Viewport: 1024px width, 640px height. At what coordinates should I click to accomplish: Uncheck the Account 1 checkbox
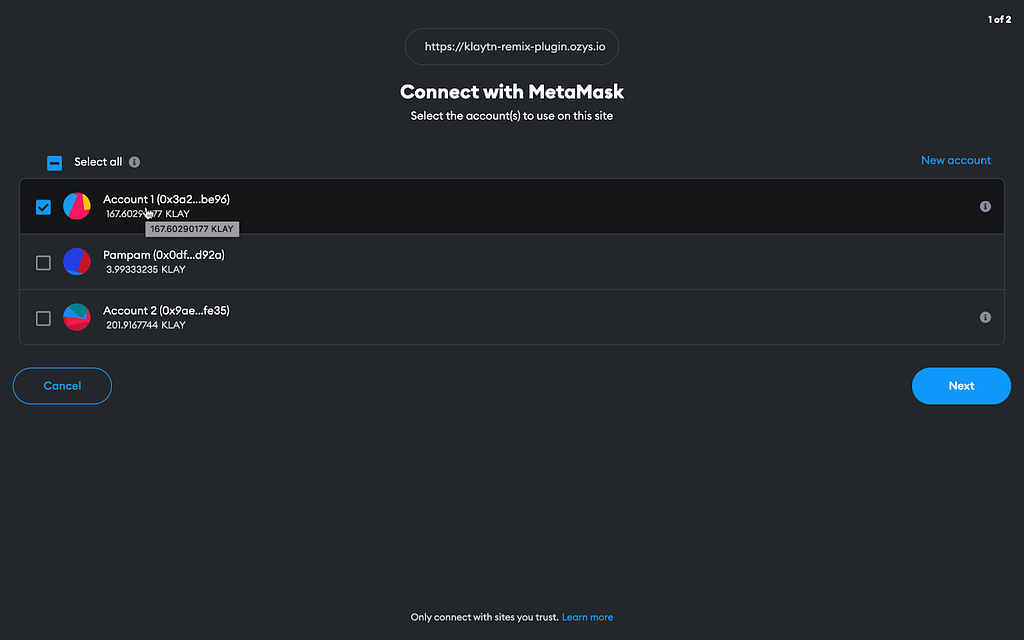[x=43, y=207]
